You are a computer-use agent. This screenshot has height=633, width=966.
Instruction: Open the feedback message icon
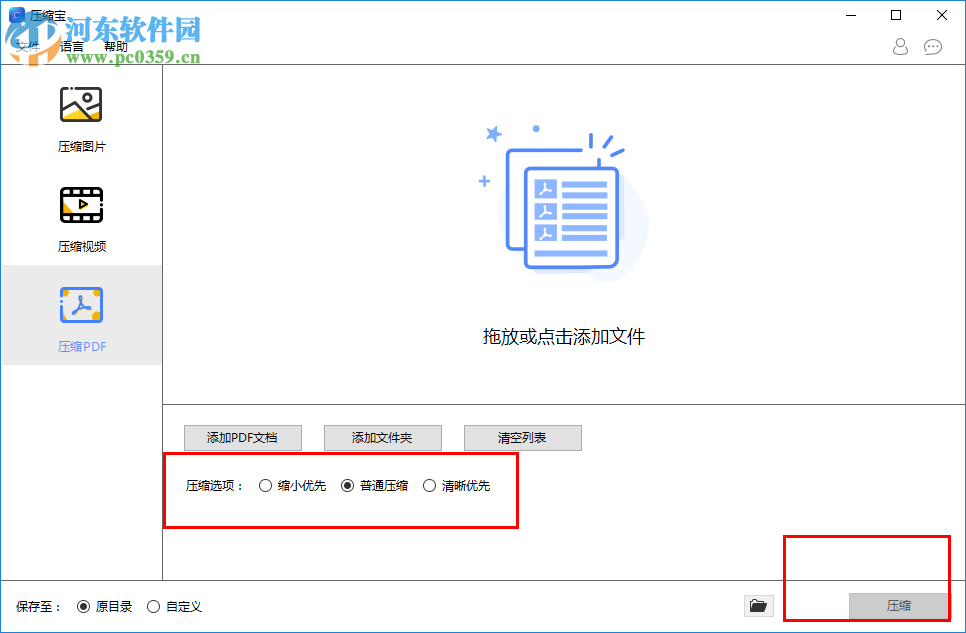coord(933,46)
